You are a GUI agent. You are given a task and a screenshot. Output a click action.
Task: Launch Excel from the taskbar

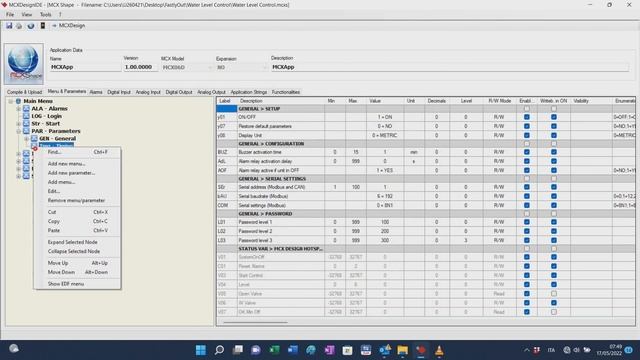(274, 350)
